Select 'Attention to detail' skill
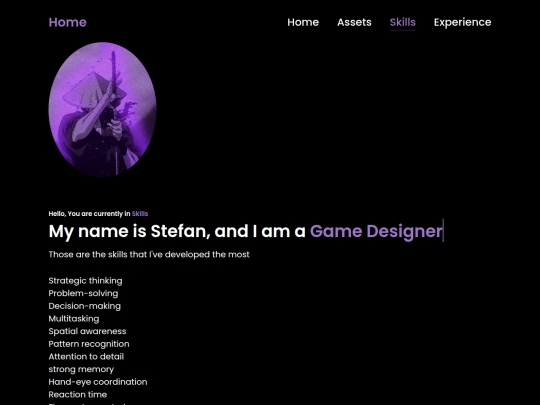Image resolution: width=540 pixels, height=405 pixels. [x=86, y=357]
